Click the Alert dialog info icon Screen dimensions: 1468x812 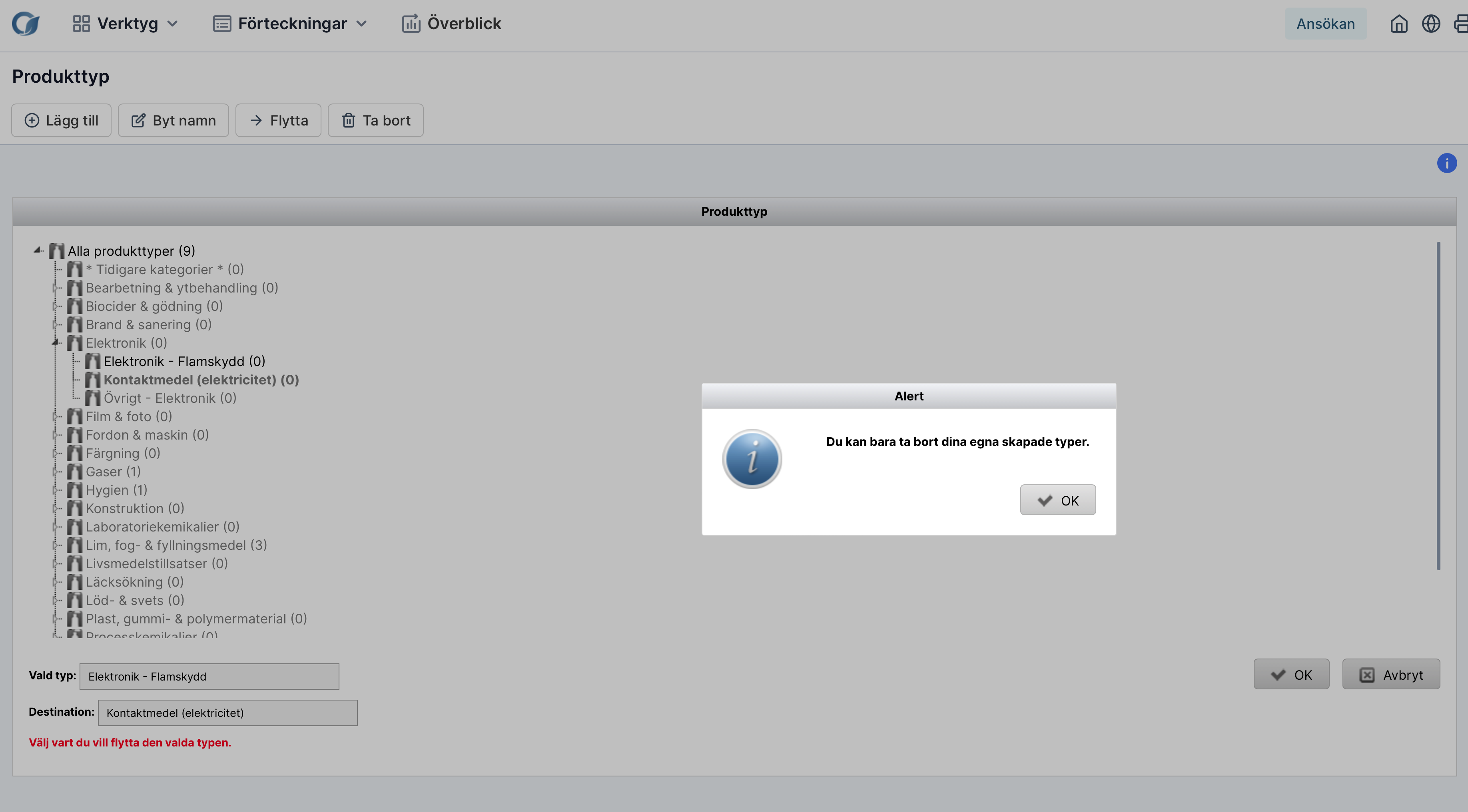(x=752, y=459)
